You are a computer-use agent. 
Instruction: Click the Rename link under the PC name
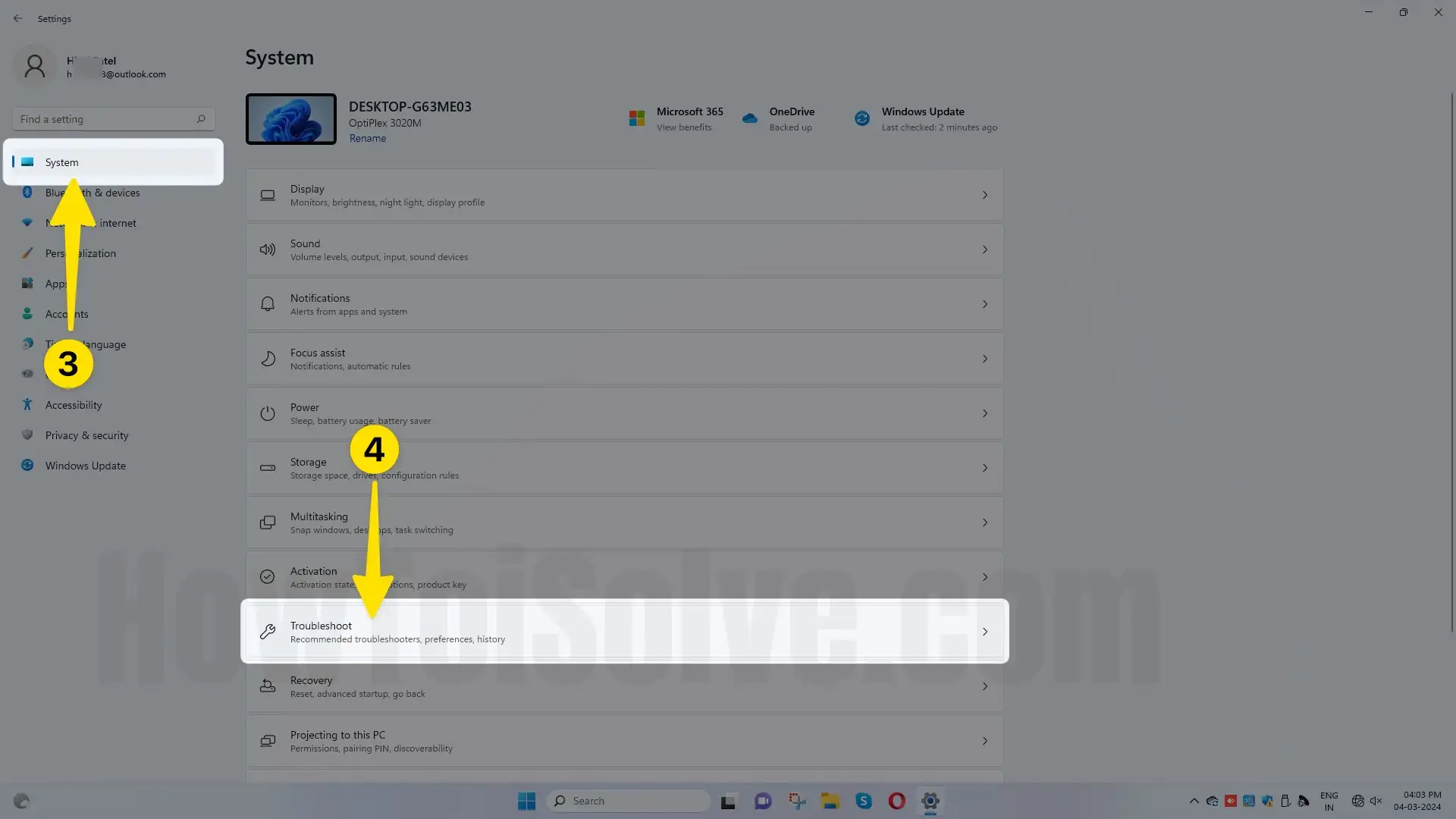pos(368,139)
